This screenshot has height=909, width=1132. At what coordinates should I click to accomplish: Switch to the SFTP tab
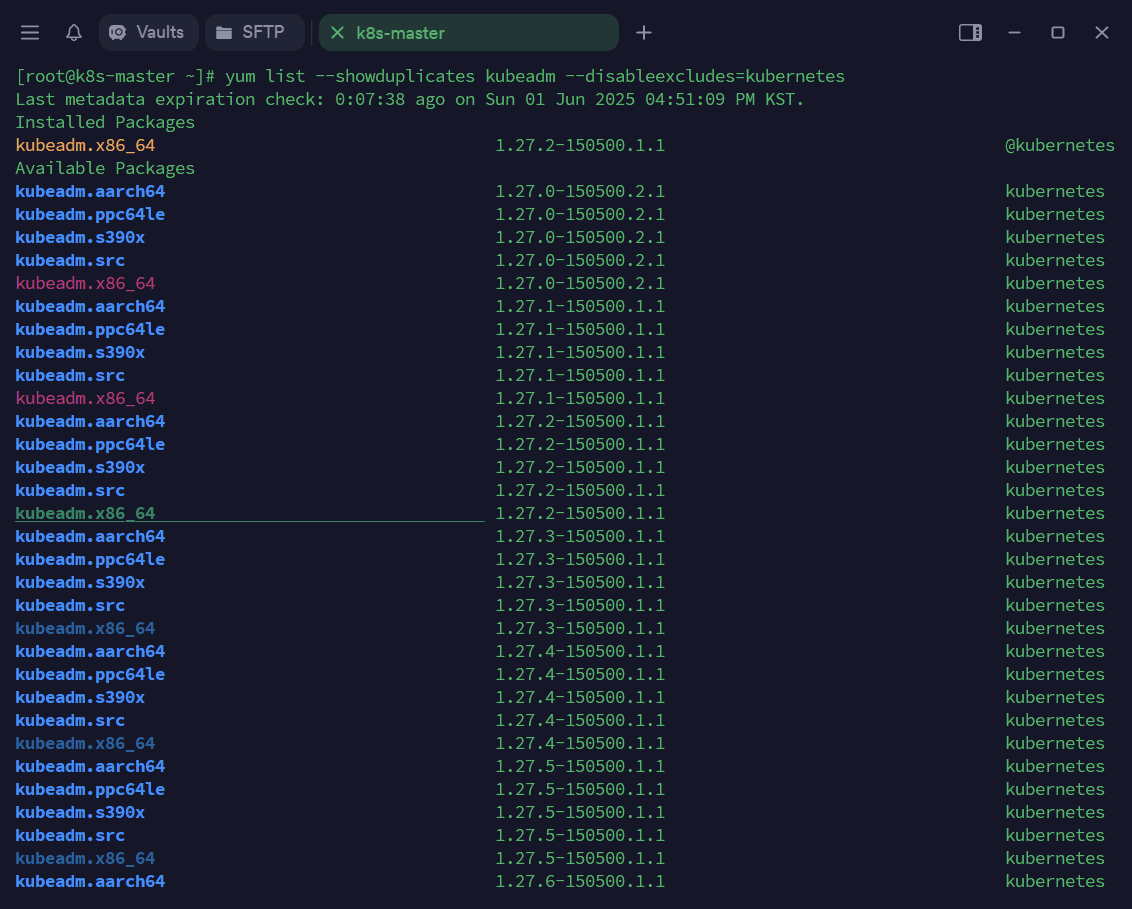[254, 32]
